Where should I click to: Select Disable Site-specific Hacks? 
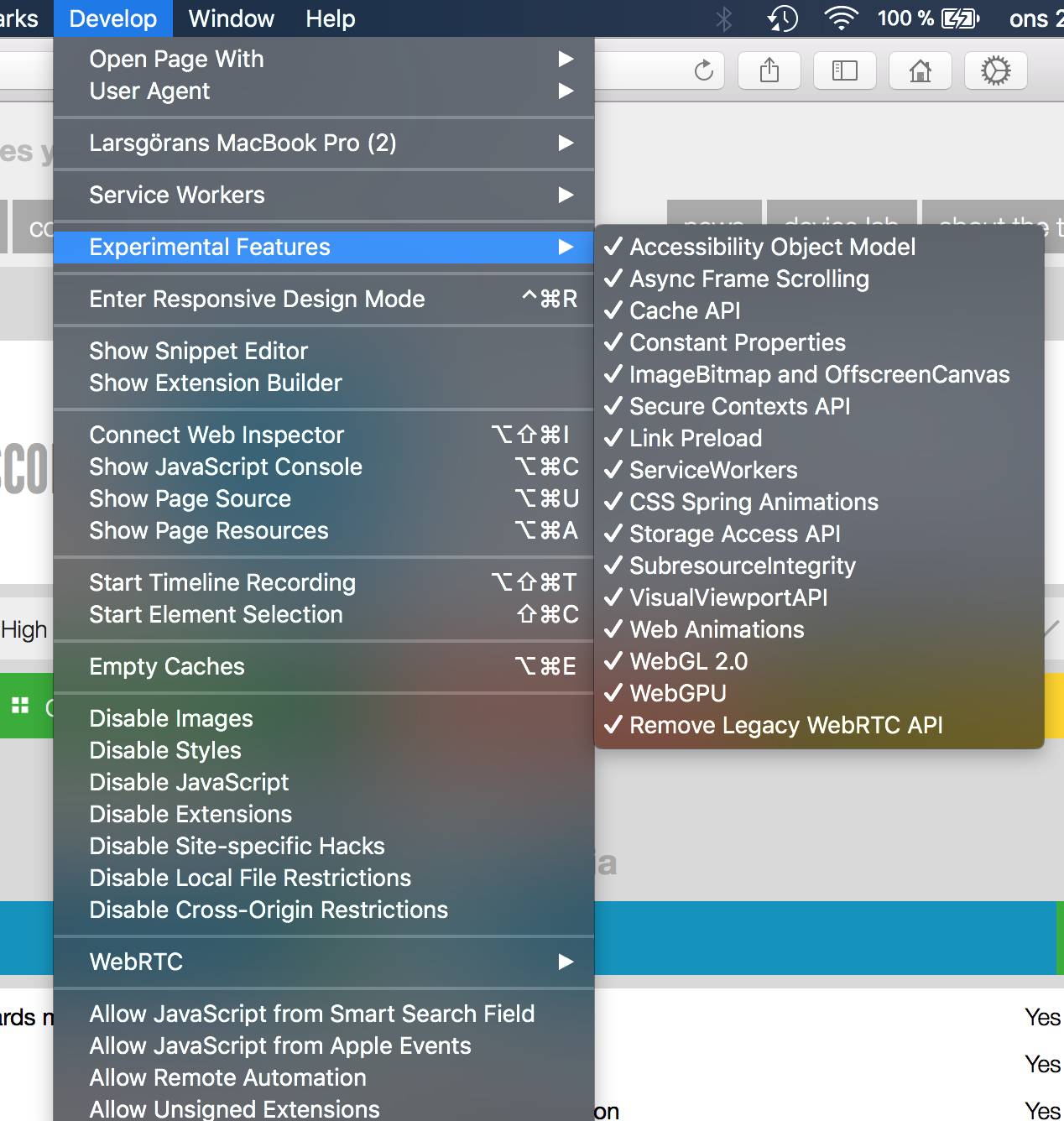point(324,846)
